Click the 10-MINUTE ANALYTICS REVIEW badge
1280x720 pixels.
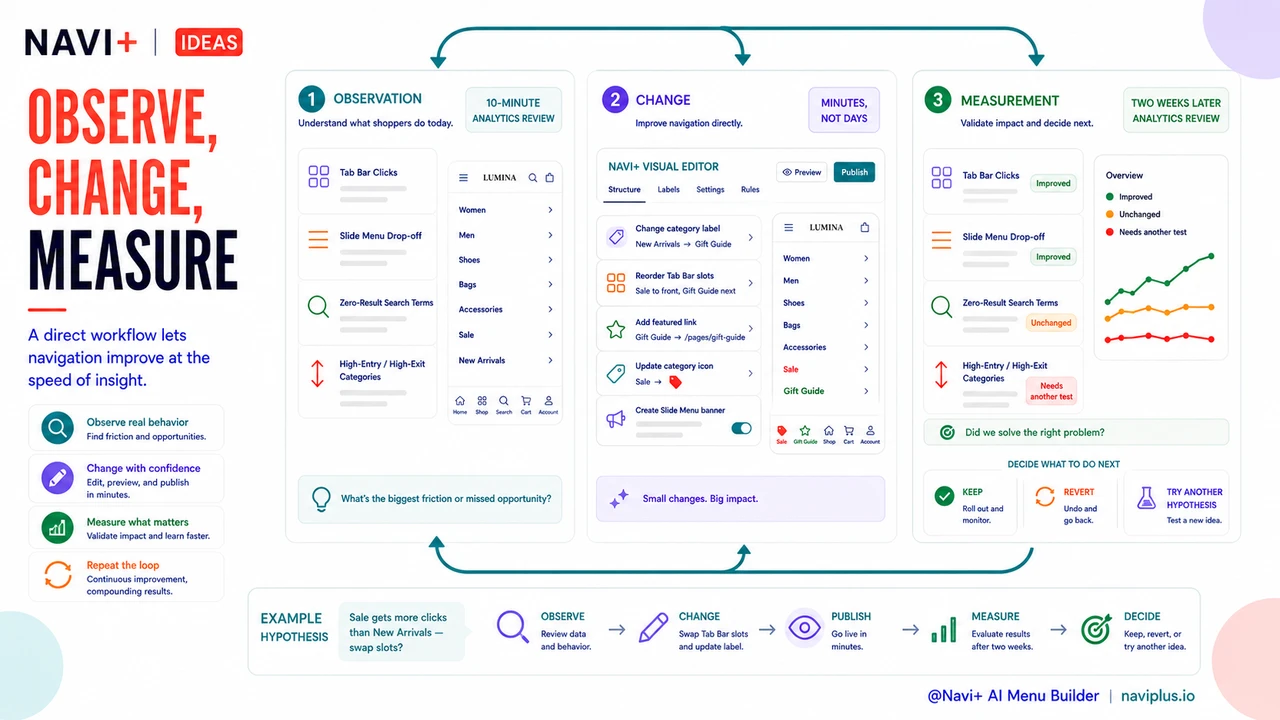(x=513, y=110)
